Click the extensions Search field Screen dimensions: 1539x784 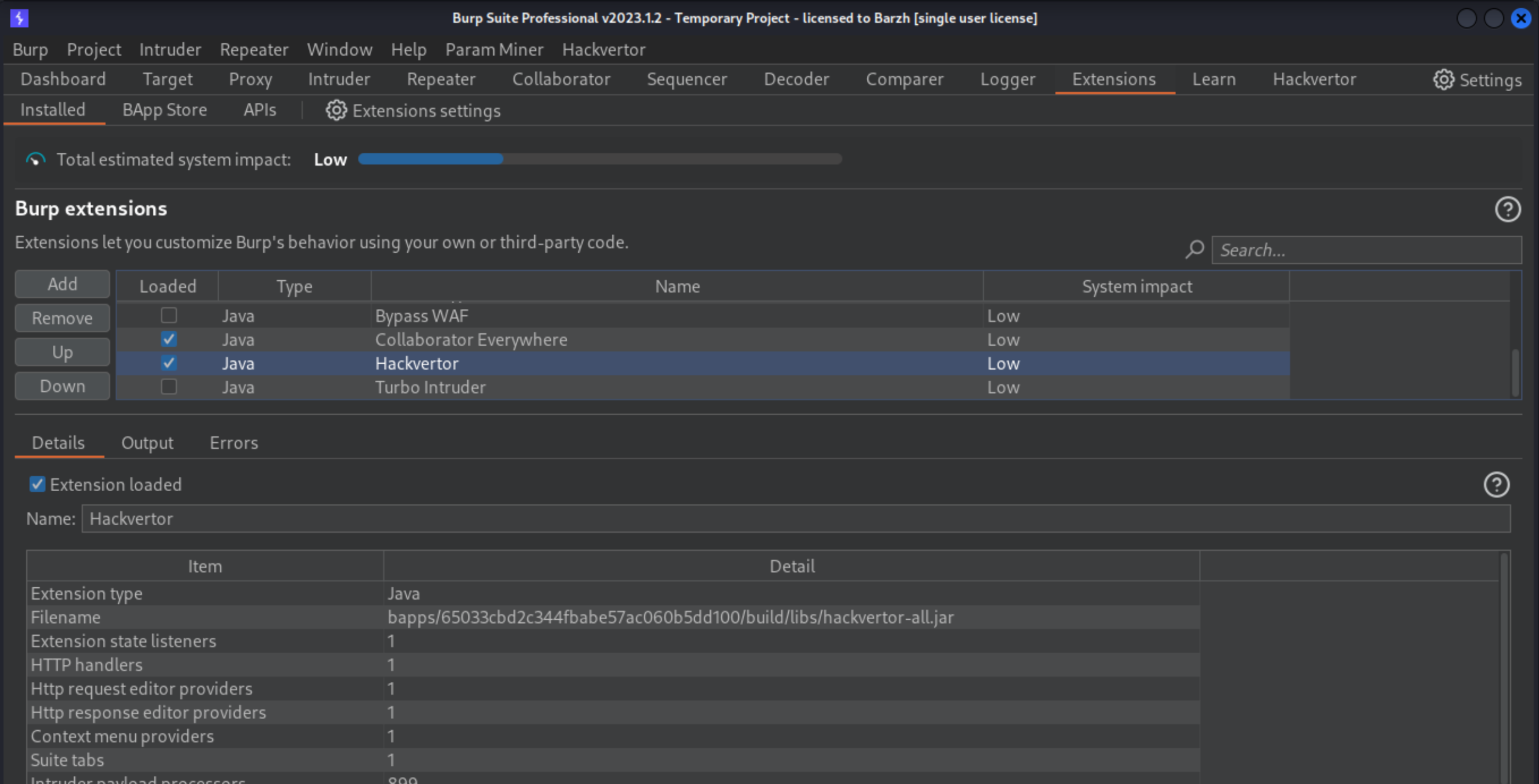1366,250
